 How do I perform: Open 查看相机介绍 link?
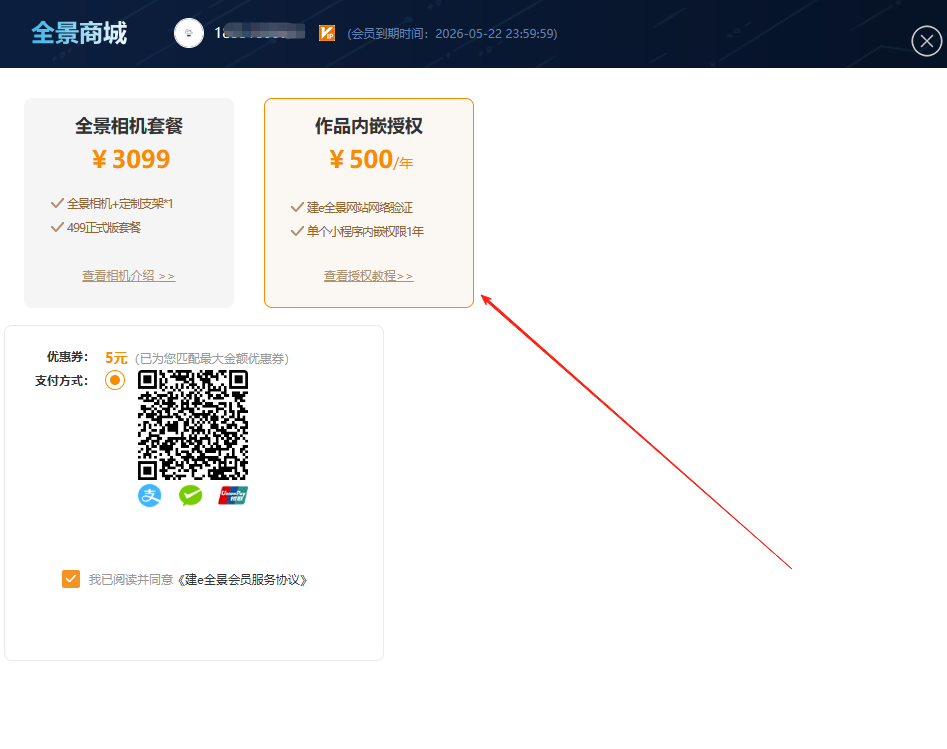coord(129,276)
